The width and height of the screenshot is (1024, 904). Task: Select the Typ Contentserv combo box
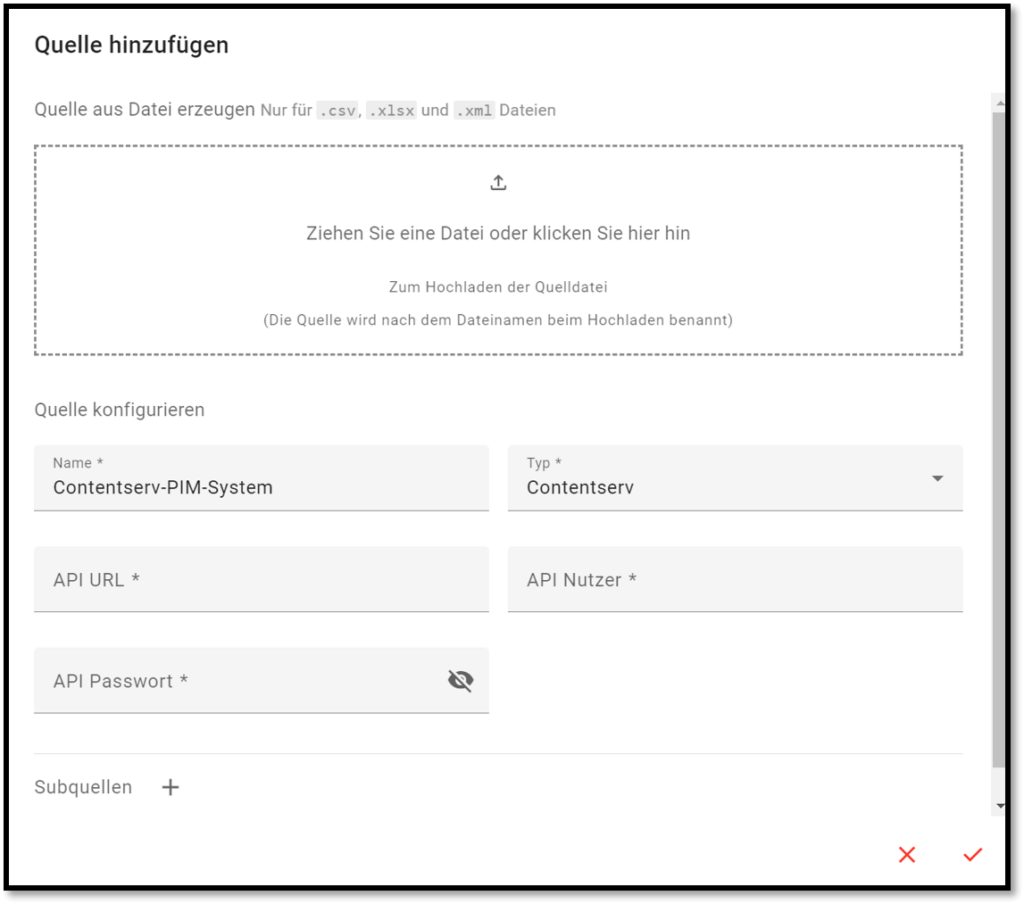pos(735,478)
